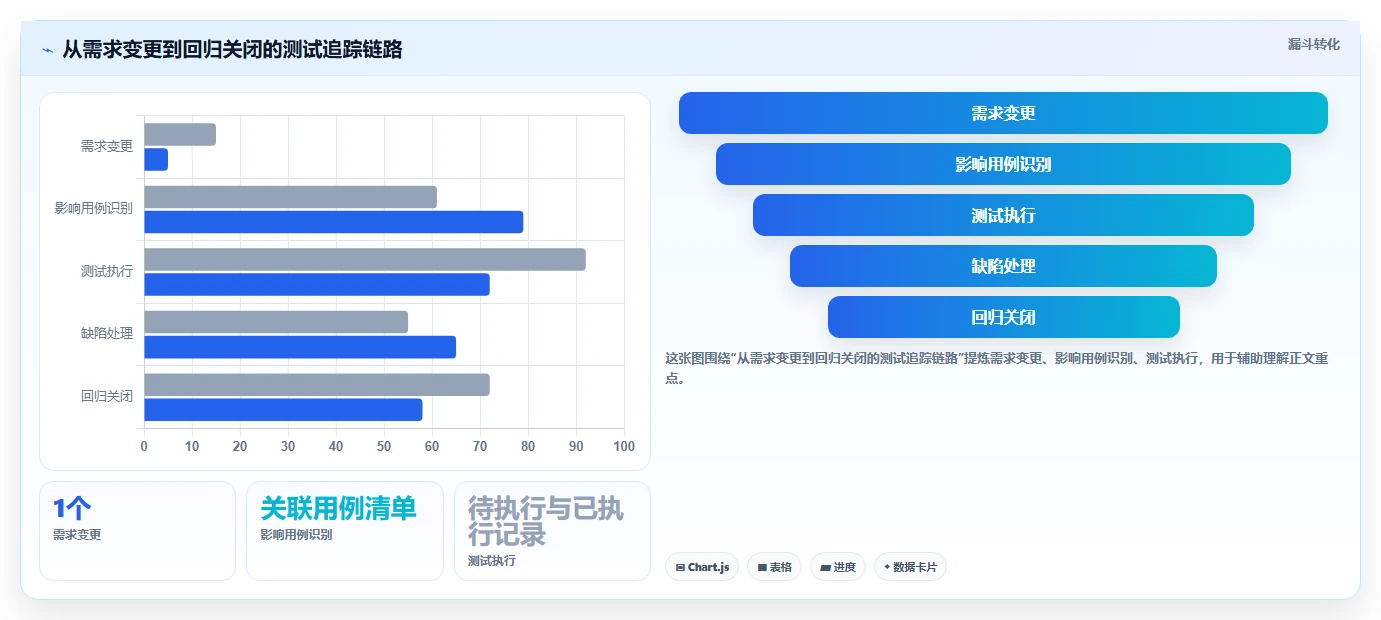Open the 1个 需求变更 stat card
This screenshot has height=620, width=1381.
click(137, 531)
